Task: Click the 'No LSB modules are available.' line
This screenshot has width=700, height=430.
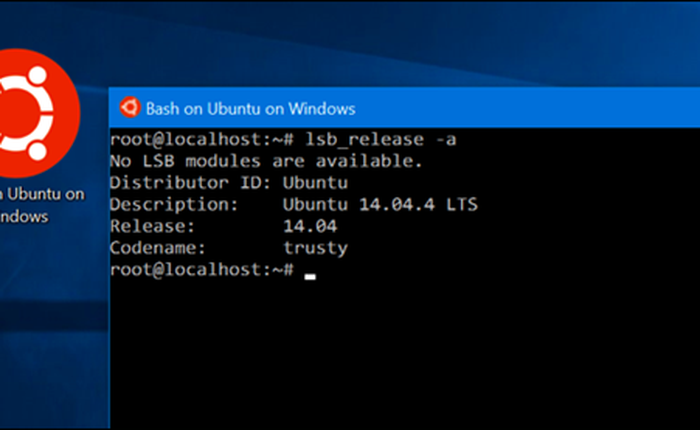Action: [x=266, y=161]
